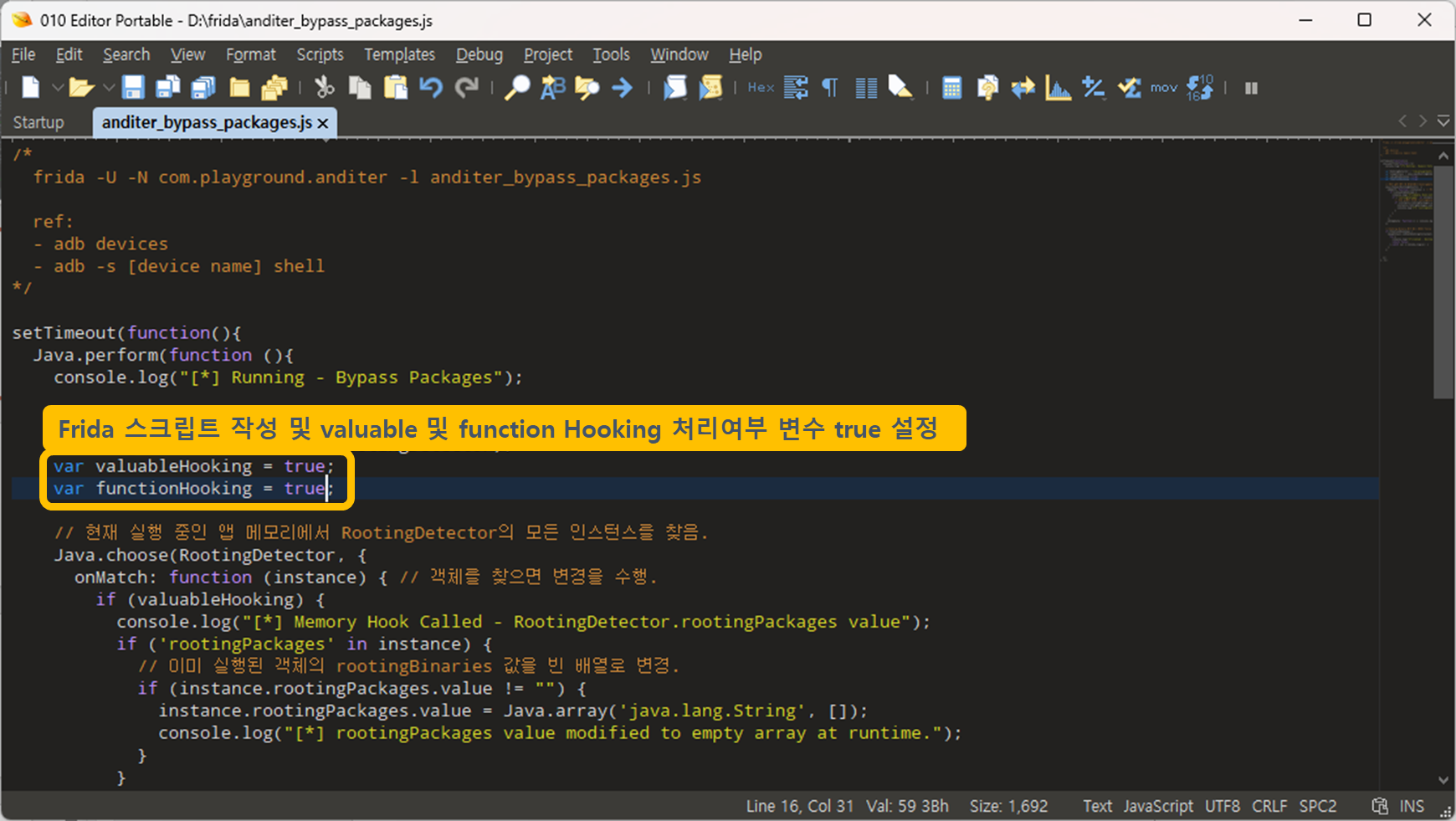Open the tab list dropdown arrow
Image resolution: width=1456 pixels, height=821 pixels.
(x=1443, y=121)
